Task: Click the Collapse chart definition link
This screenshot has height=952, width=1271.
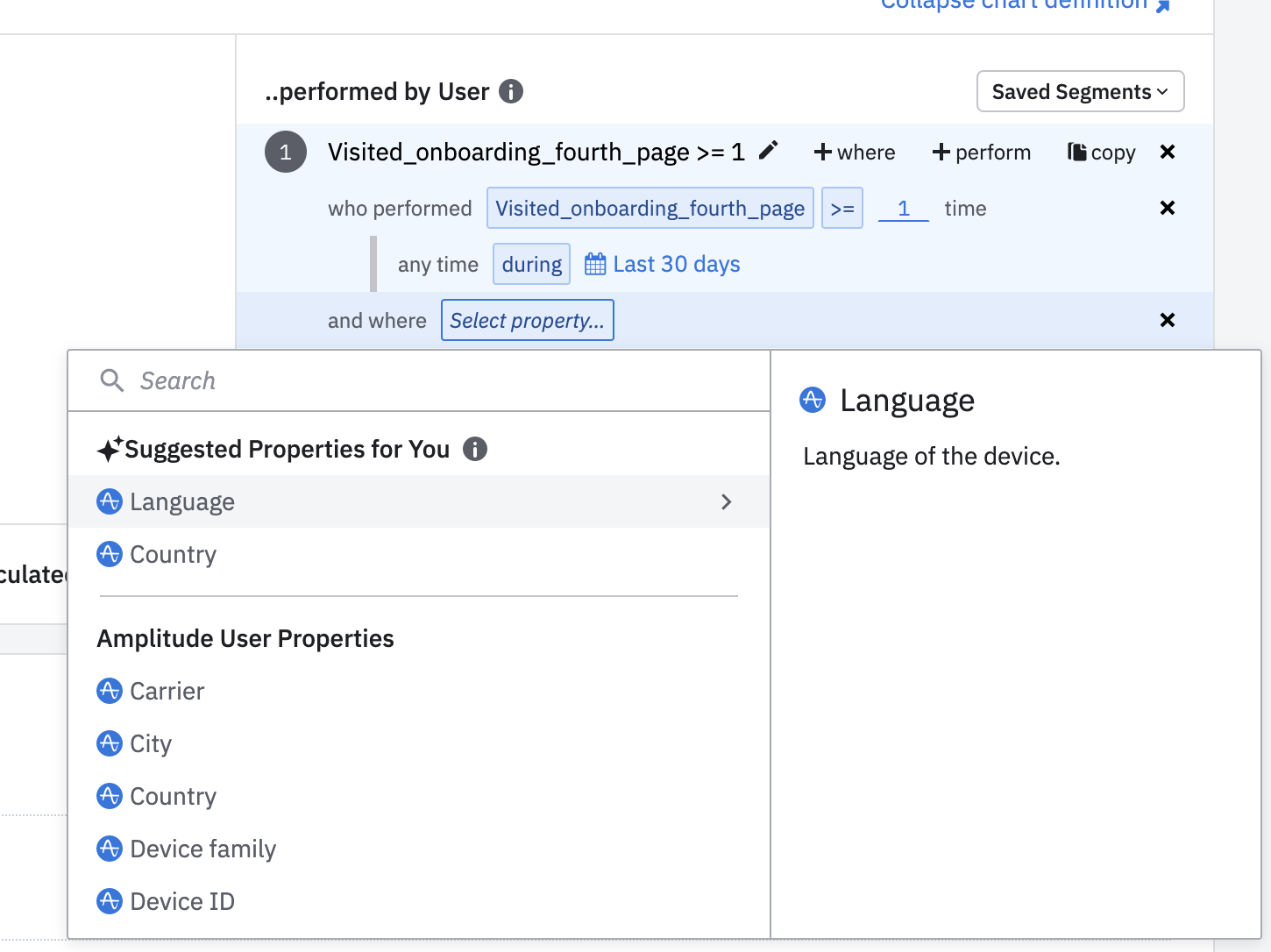Action: coord(1026,4)
